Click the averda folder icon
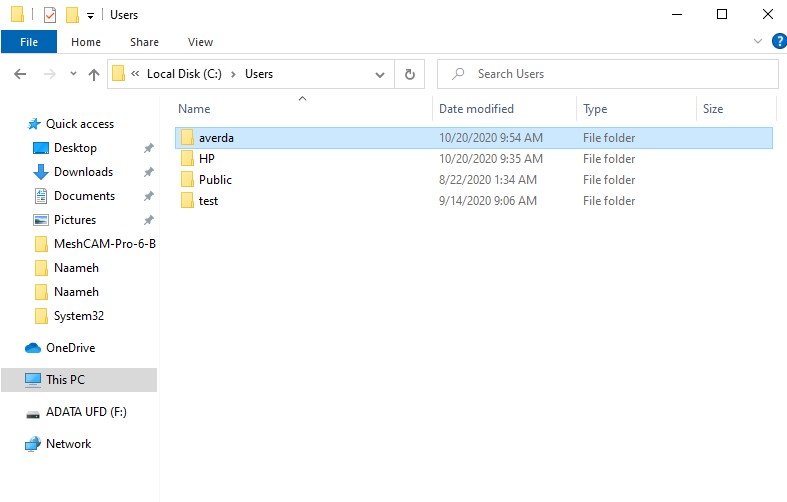 pyautogui.click(x=187, y=137)
